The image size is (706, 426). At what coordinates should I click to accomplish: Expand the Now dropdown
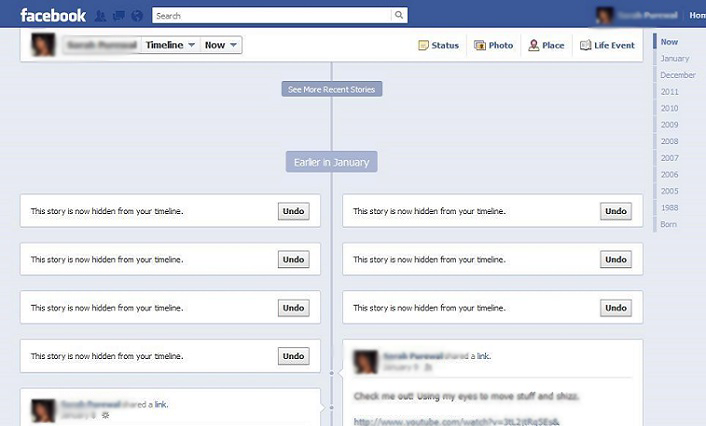(221, 45)
